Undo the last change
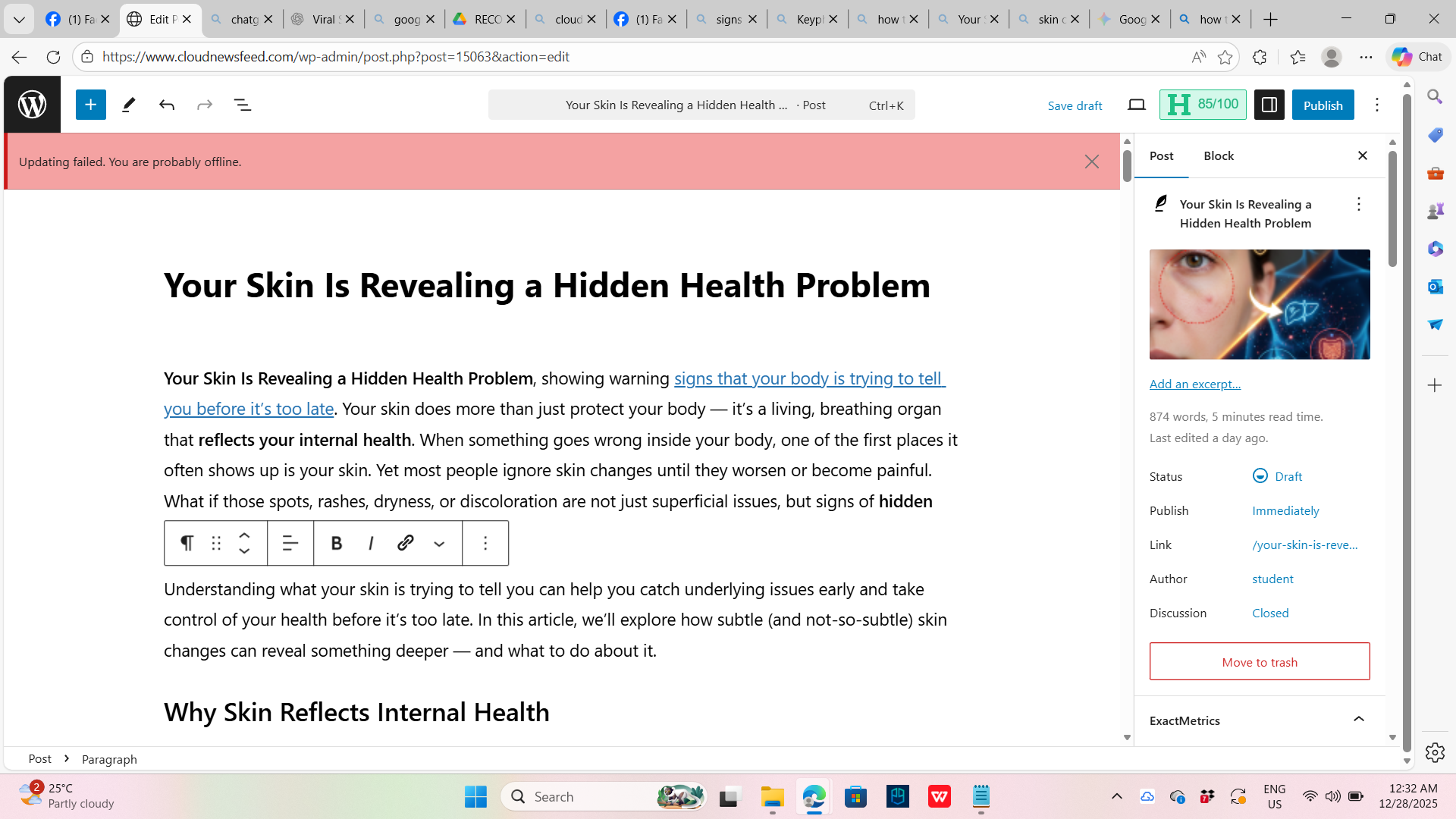The image size is (1456, 819). tap(167, 105)
